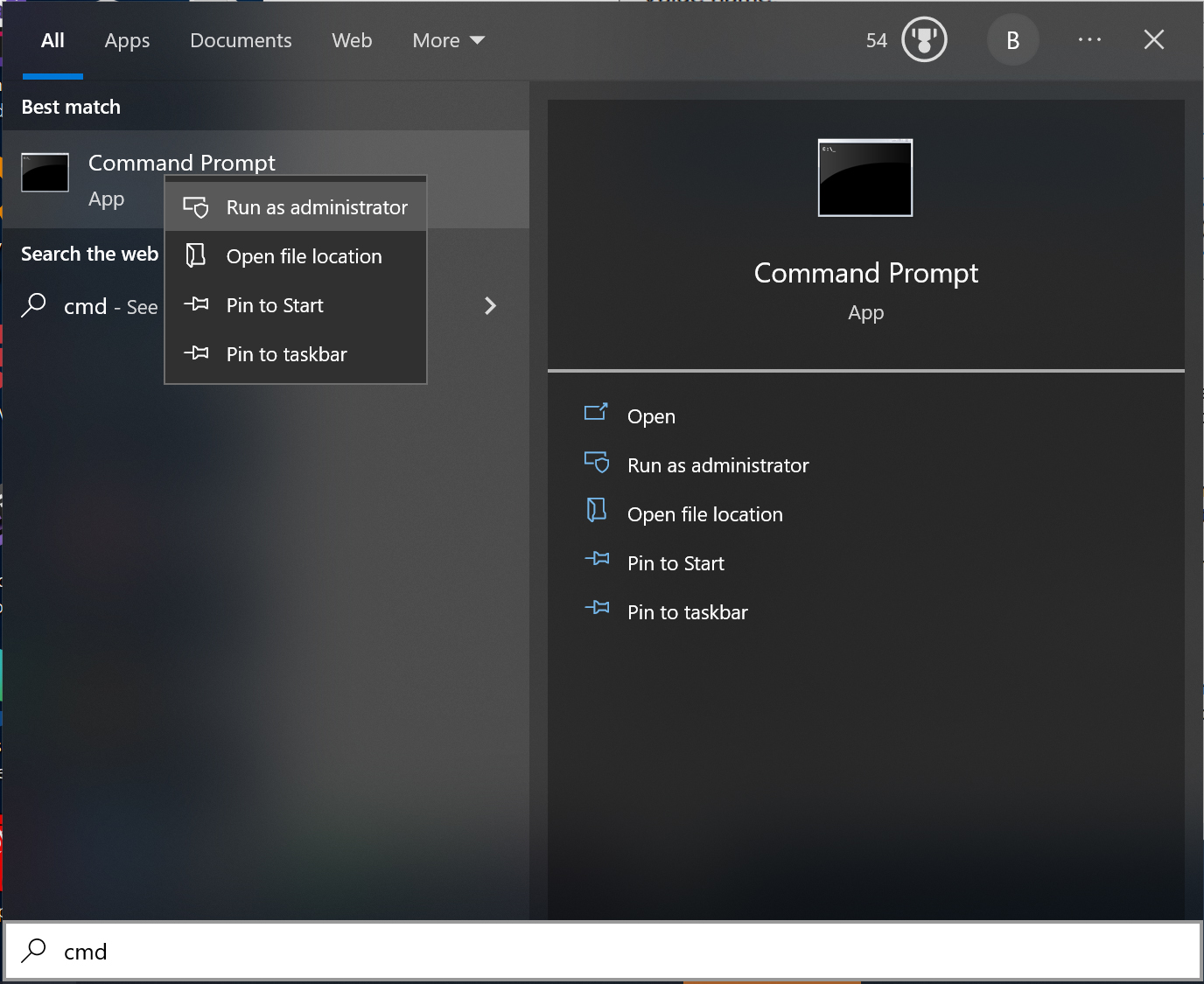Click Pin to taskbar in details pane

tap(688, 612)
